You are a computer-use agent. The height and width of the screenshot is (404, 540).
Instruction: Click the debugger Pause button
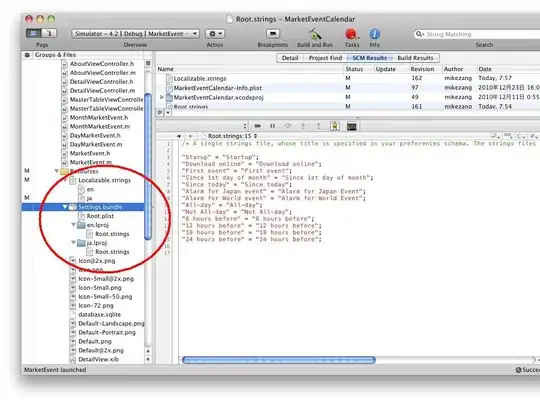272,126
